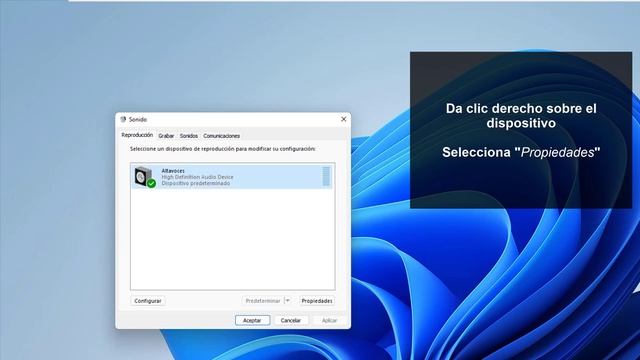Select the "Altavoces" device name
Image resolution: width=640 pixels, height=360 pixels.
click(x=173, y=171)
